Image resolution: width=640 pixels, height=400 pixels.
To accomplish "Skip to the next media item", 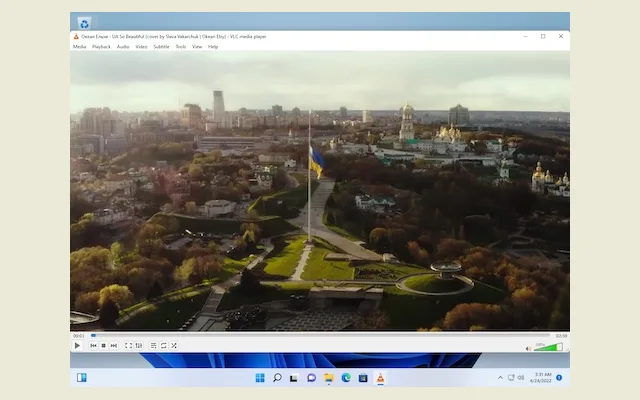I will [114, 346].
